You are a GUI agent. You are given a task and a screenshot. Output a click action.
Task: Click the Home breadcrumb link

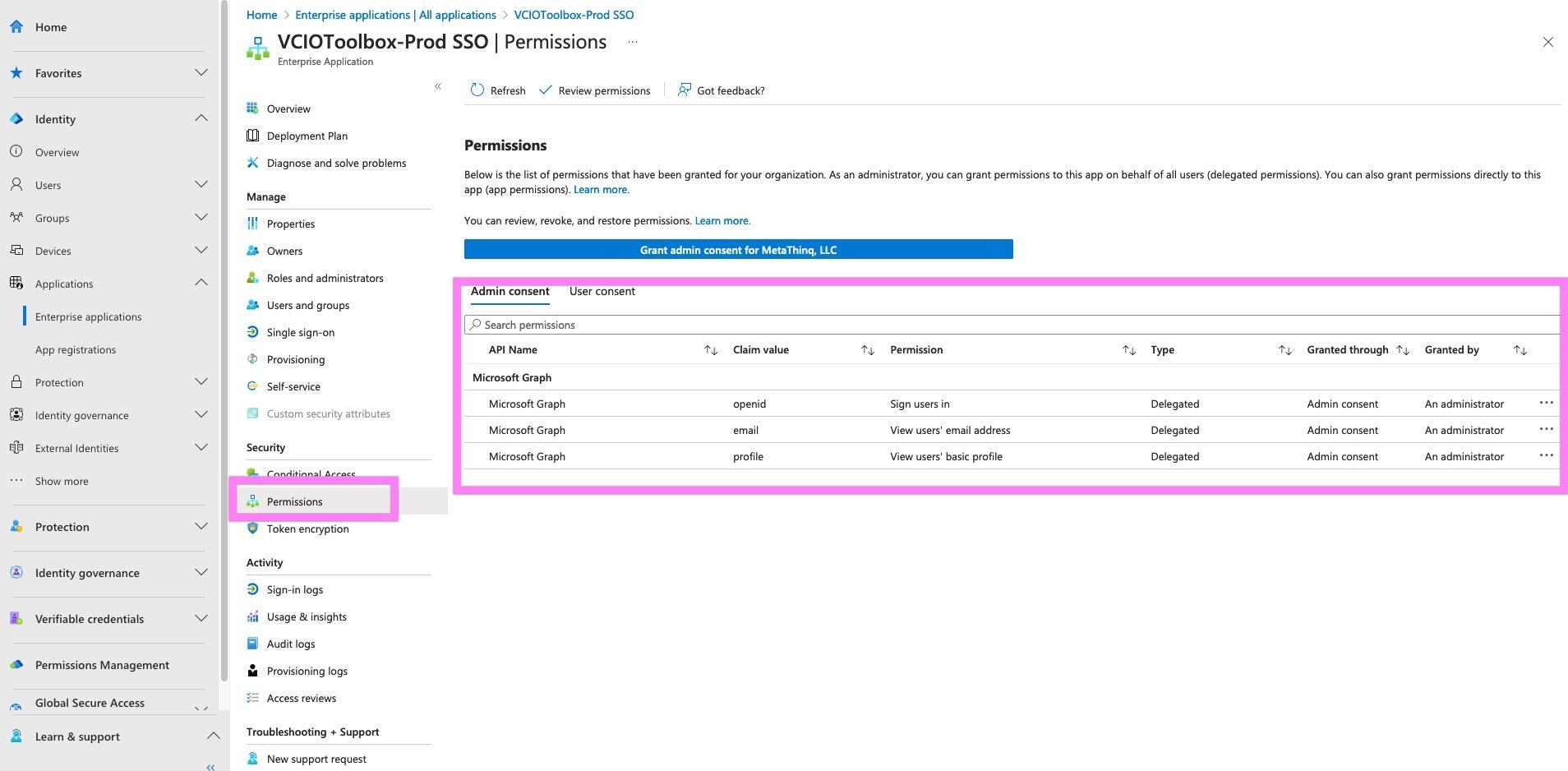(x=261, y=15)
